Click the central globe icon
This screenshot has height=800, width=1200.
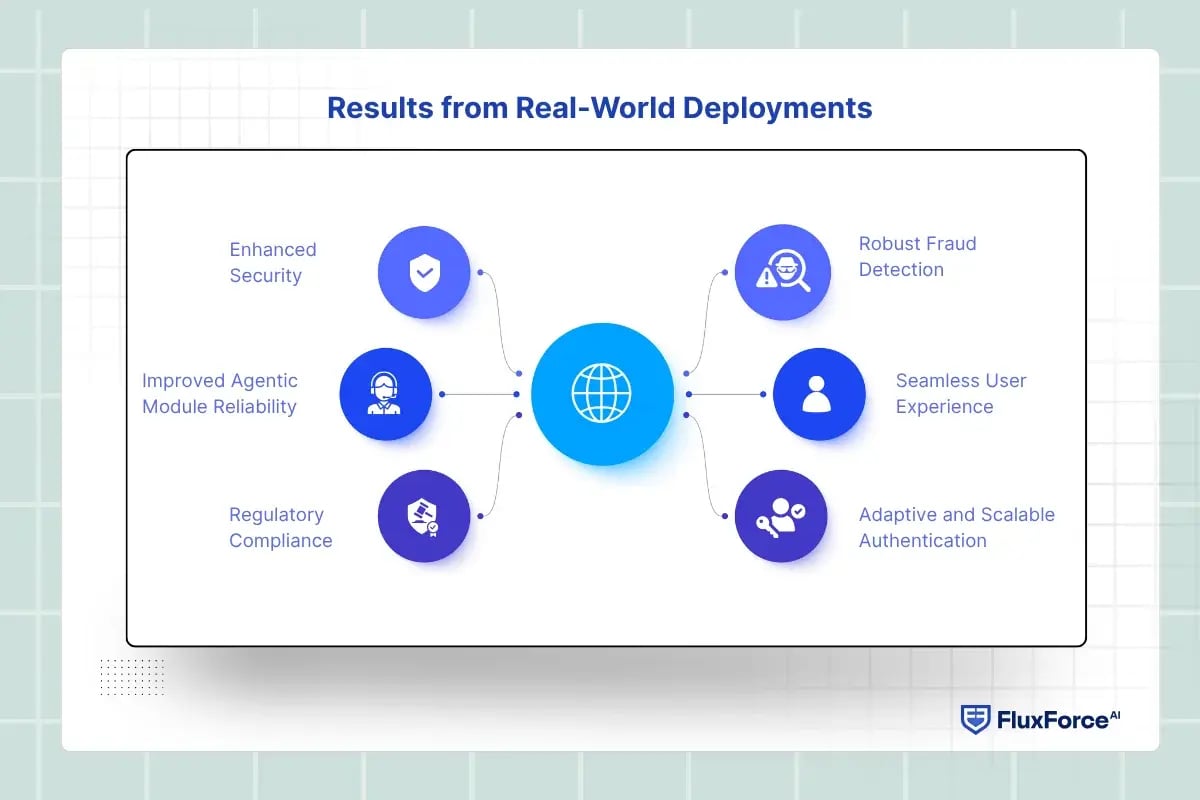[601, 394]
